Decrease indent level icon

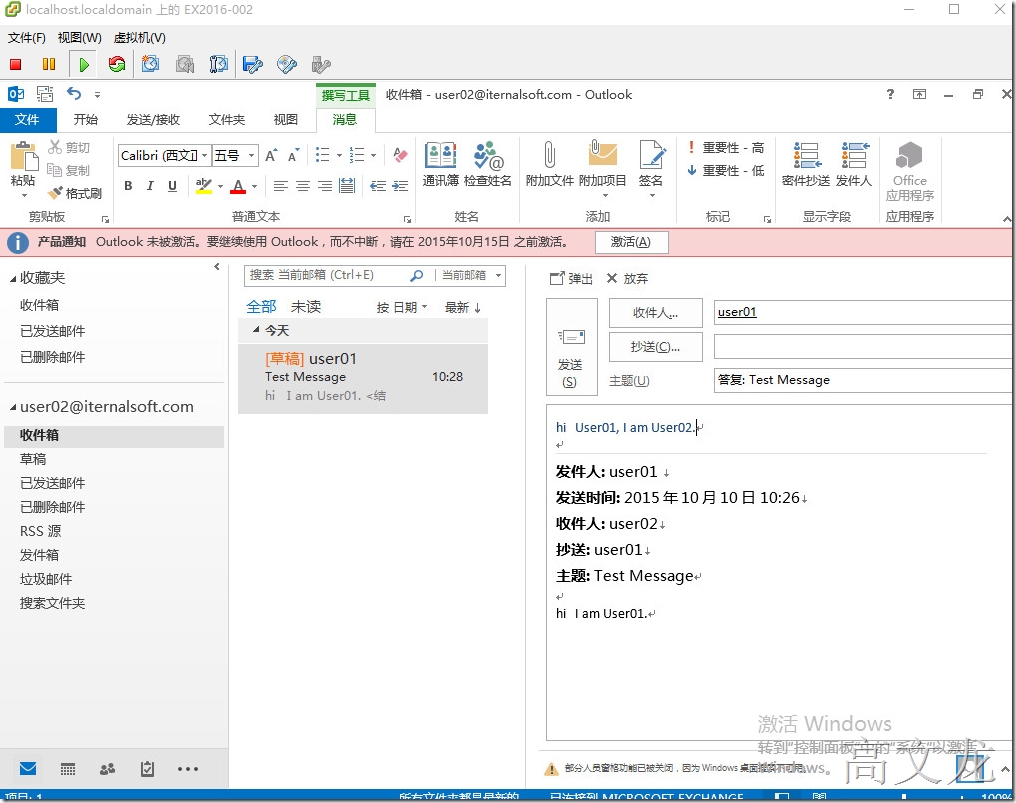click(x=378, y=187)
